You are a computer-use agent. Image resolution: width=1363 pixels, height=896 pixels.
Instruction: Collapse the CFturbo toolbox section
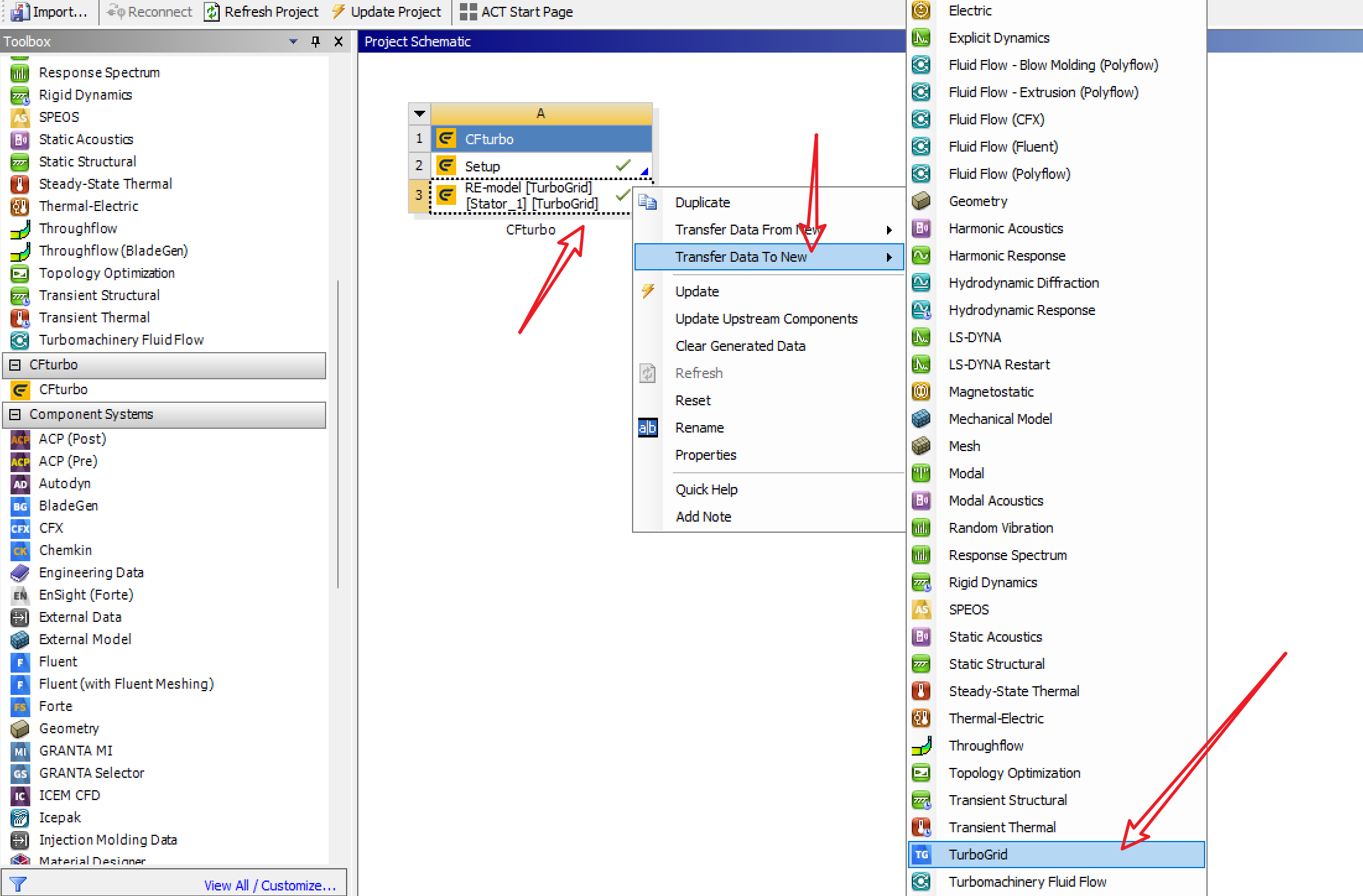pos(15,365)
